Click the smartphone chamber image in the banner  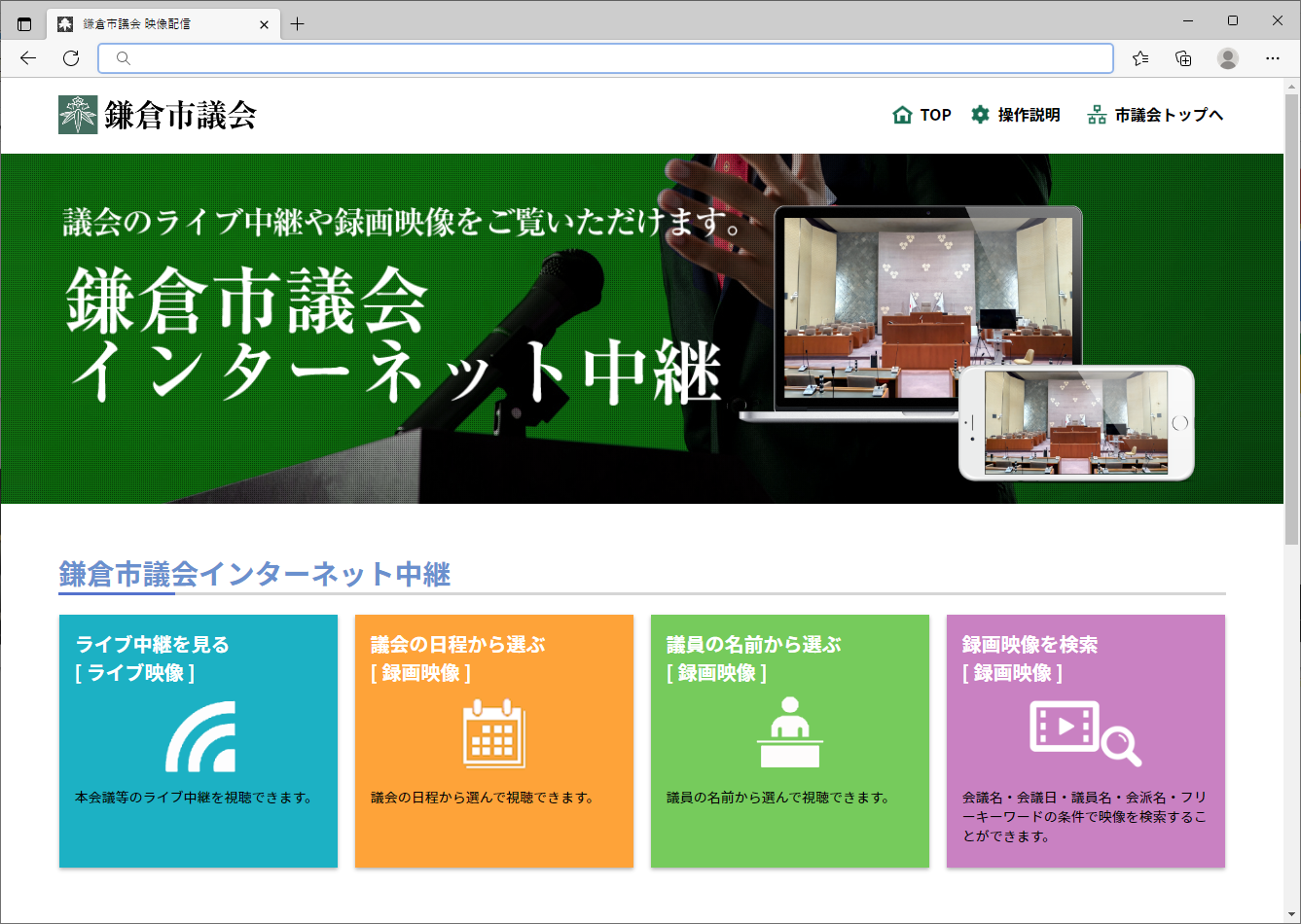click(x=1076, y=423)
